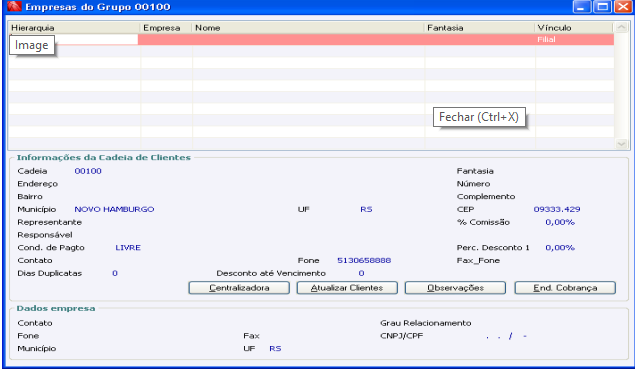
Task: Click the CEP value 09333.429
Action: (557, 209)
